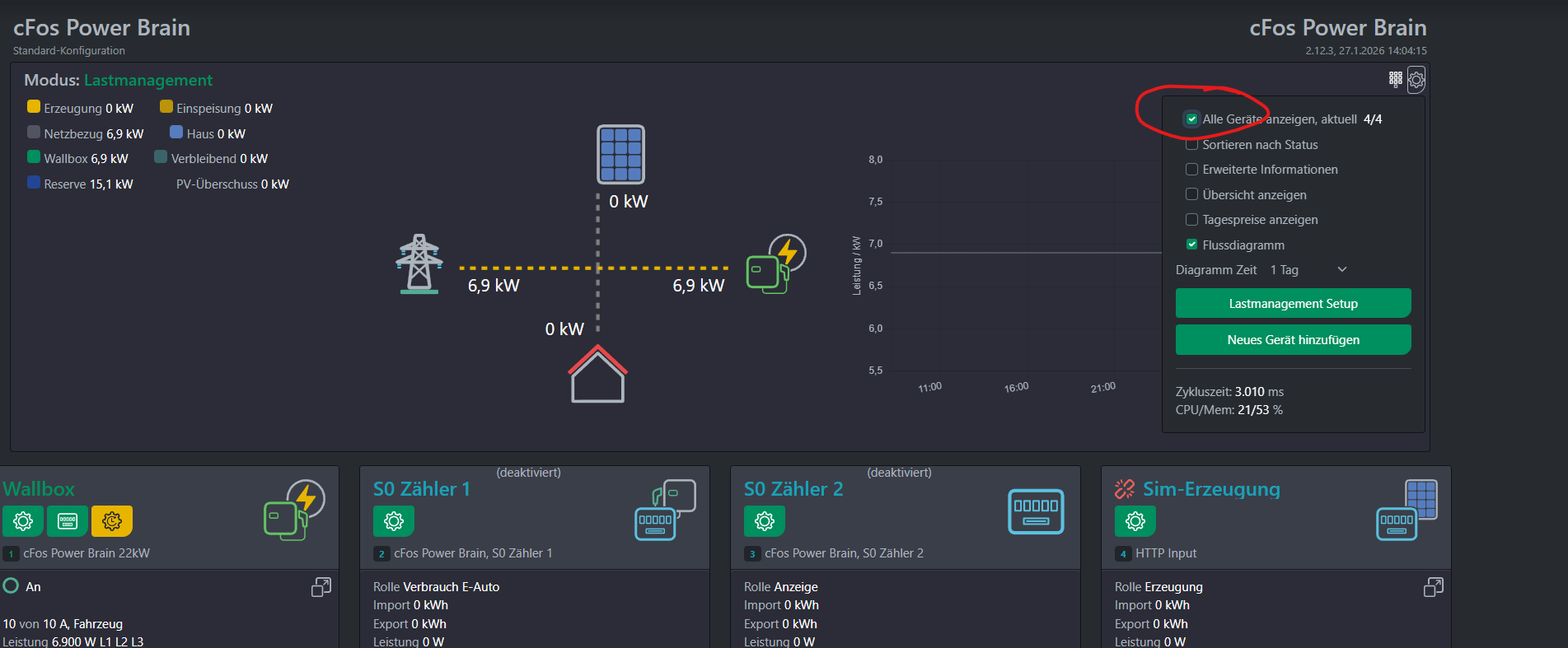1568x648 pixels.
Task: Open Sim-Erzeugung gear settings
Action: [1135, 521]
